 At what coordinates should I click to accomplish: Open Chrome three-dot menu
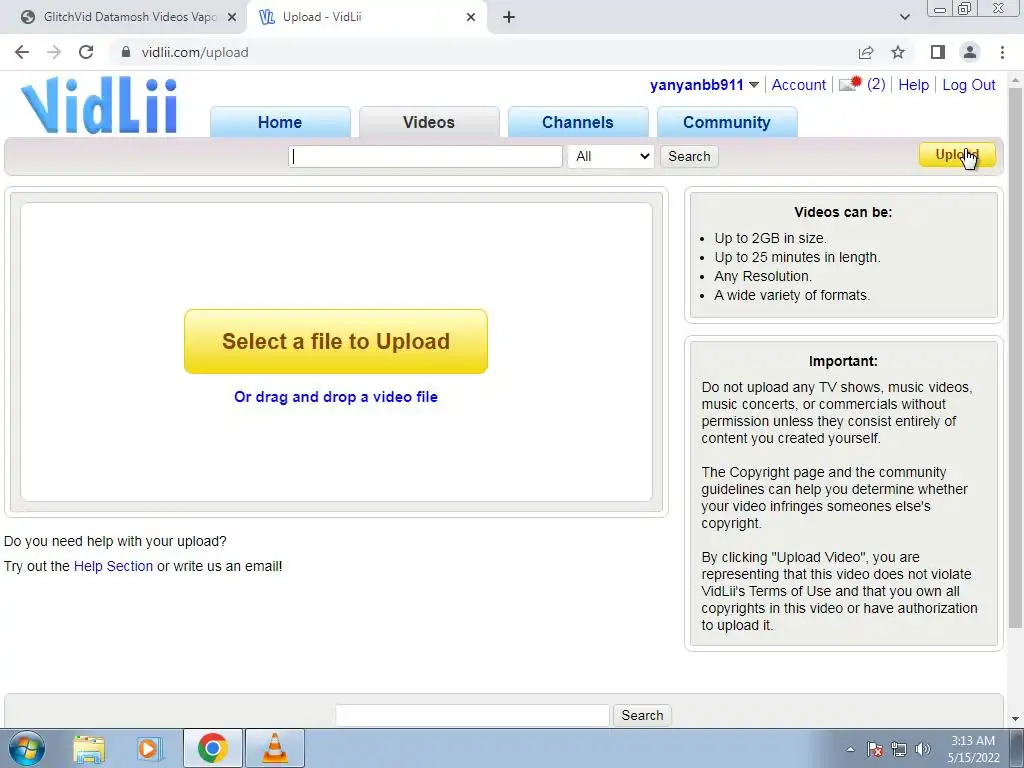1002,52
